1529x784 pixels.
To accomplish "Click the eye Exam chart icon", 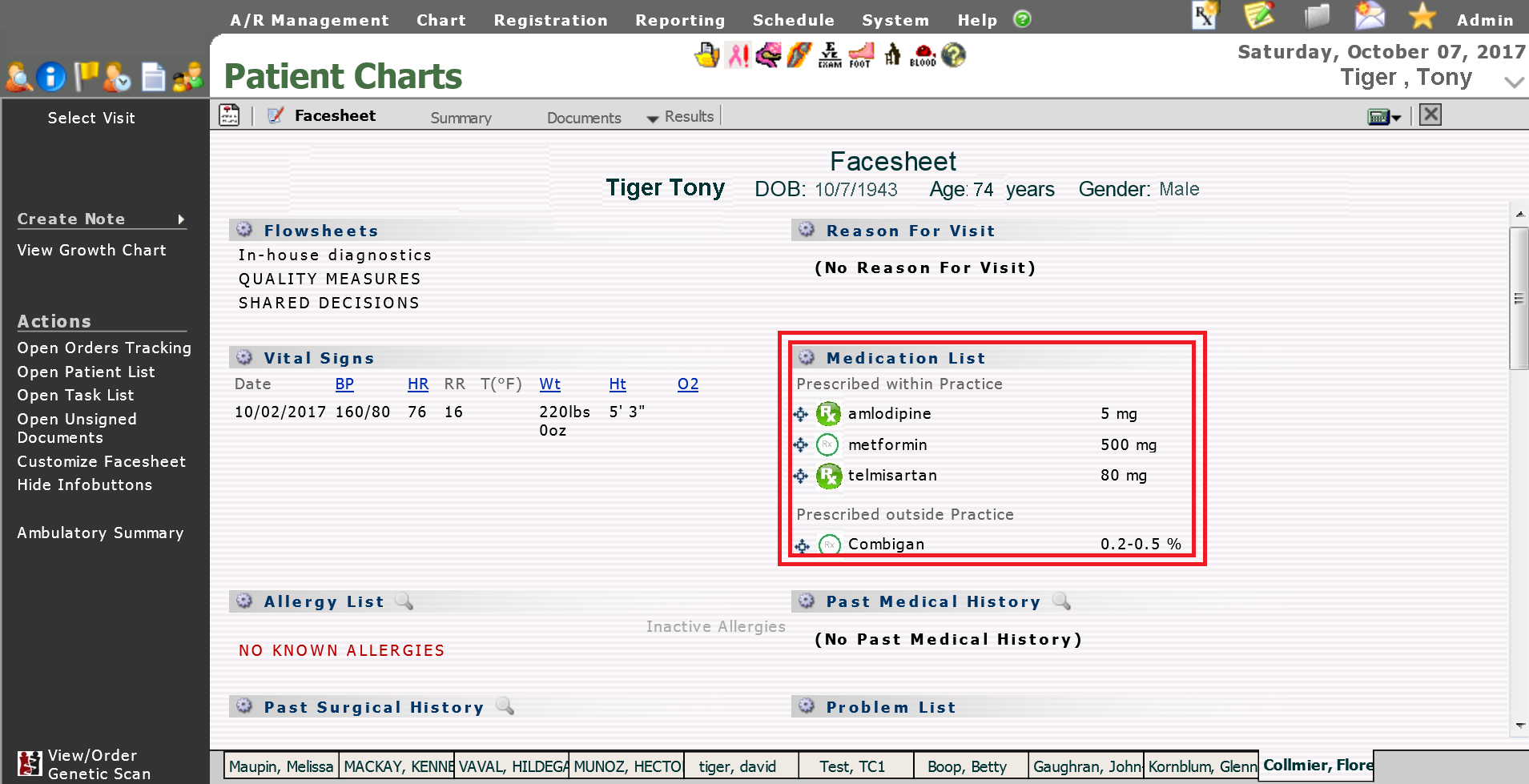I will [x=830, y=55].
